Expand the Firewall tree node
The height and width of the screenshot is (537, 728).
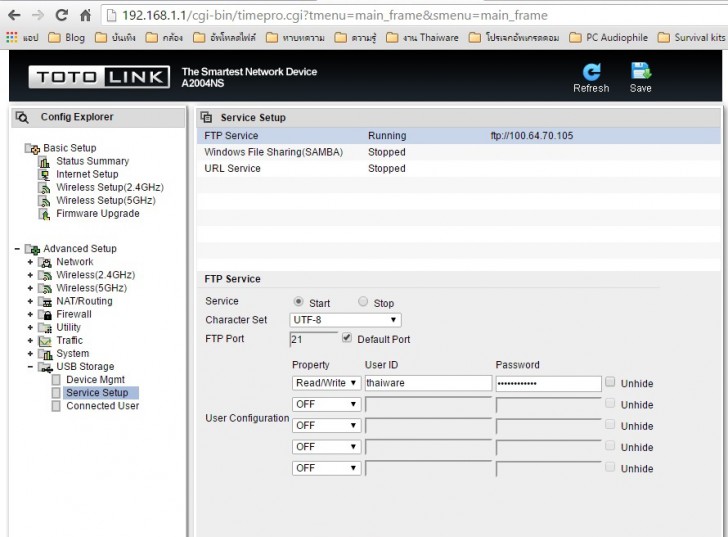pyautogui.click(x=30, y=315)
